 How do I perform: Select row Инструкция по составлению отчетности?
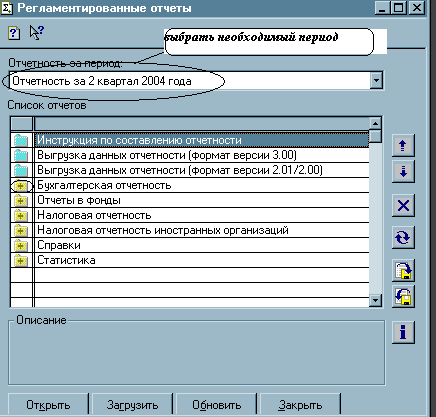(202, 140)
